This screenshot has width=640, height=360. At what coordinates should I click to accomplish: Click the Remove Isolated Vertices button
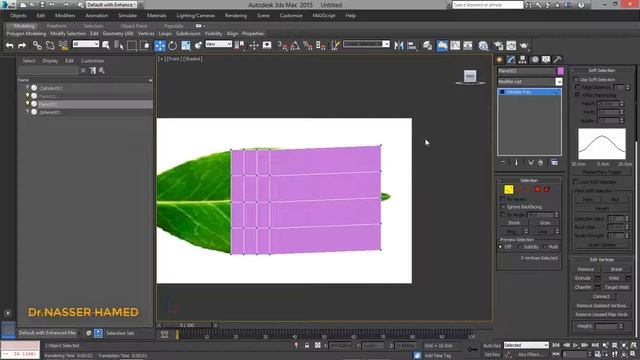point(601,305)
